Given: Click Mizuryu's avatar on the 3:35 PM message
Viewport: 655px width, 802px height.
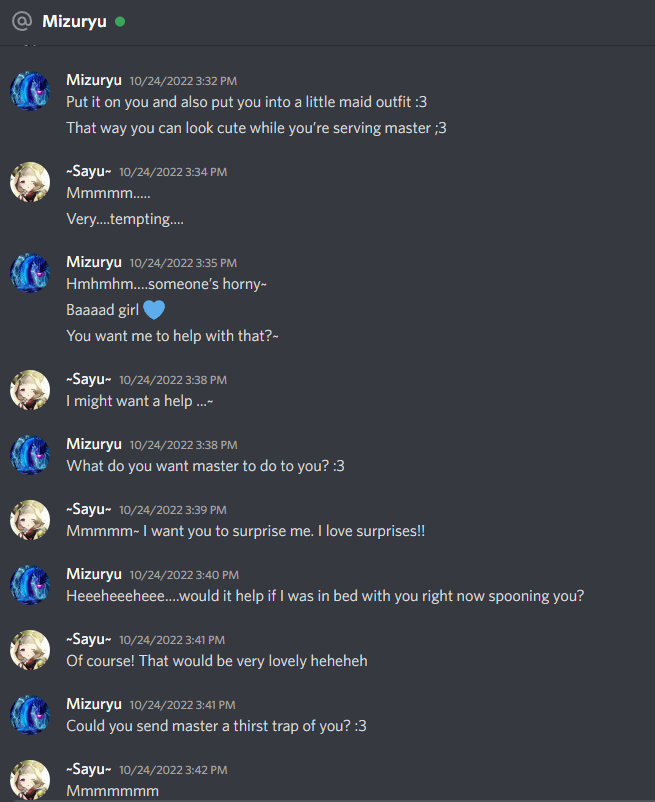Looking at the screenshot, I should point(30,273).
